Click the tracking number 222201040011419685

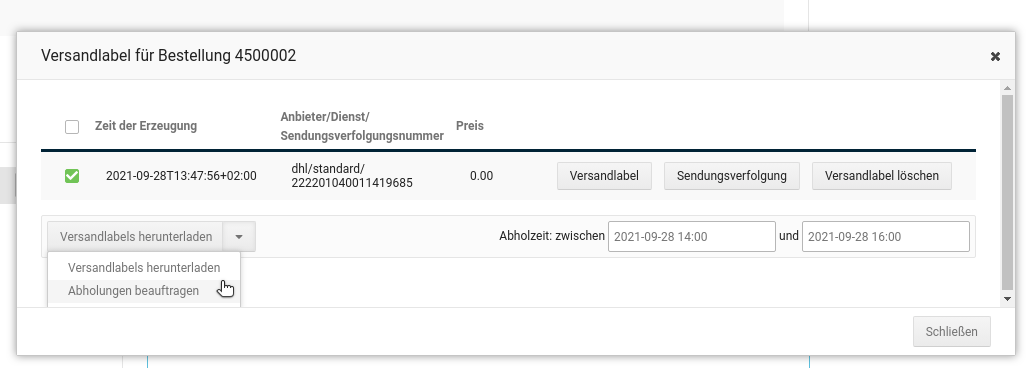(x=352, y=183)
